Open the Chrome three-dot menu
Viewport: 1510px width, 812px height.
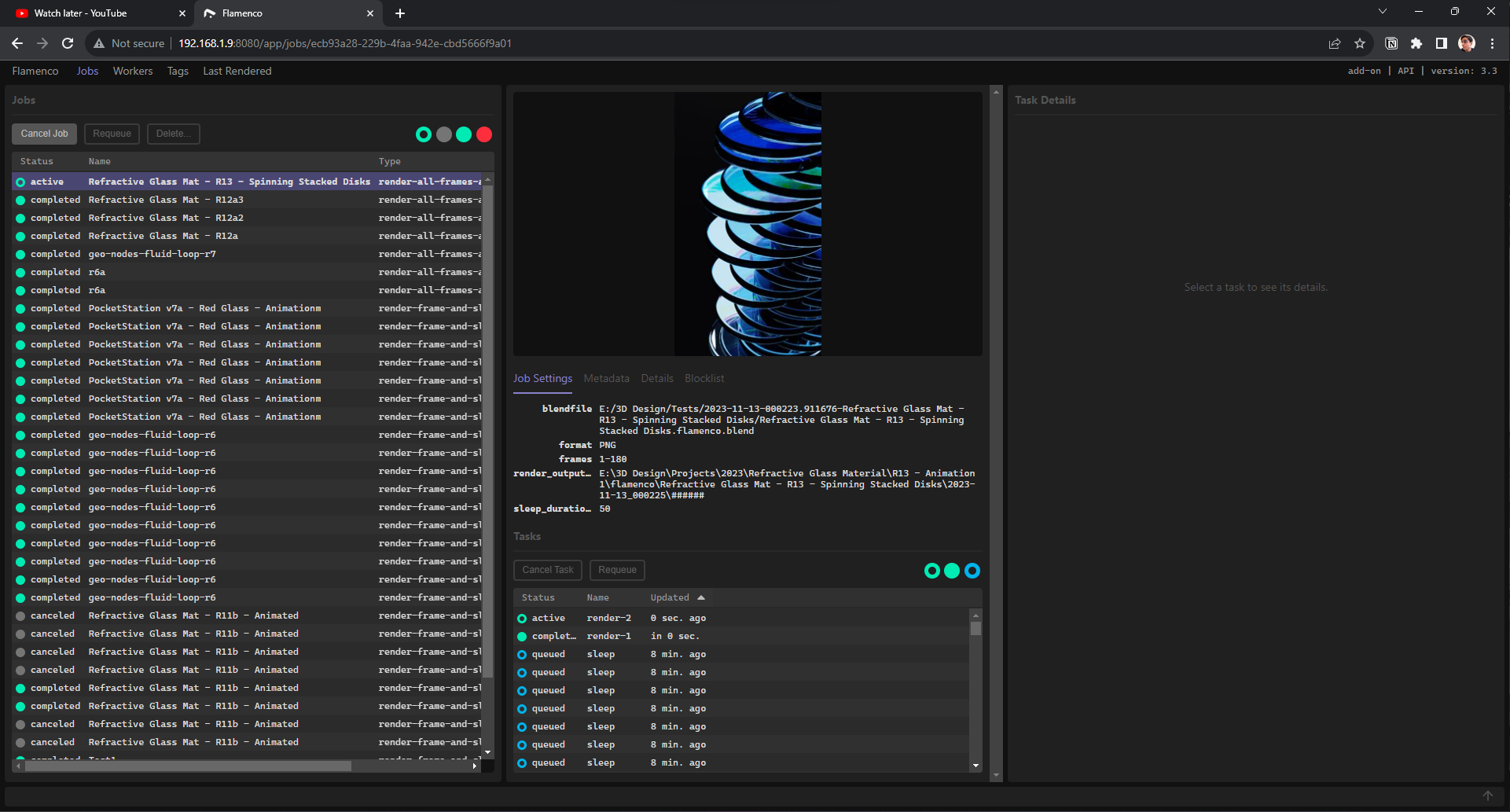pyautogui.click(x=1493, y=43)
